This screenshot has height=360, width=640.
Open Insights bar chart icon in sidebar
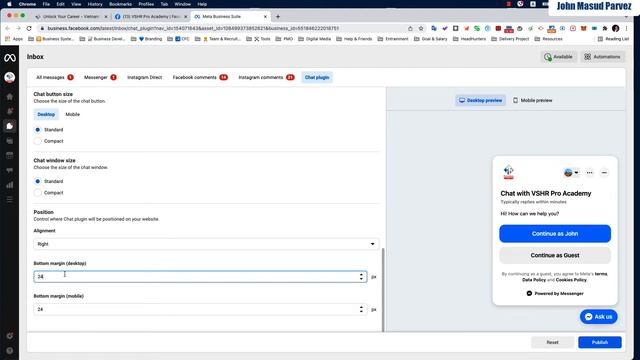point(10,185)
